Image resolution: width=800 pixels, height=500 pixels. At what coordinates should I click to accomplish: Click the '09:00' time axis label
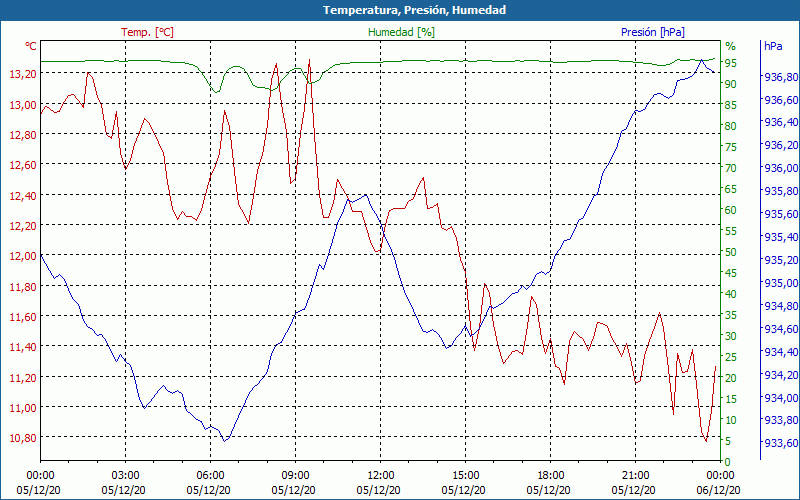tap(295, 476)
